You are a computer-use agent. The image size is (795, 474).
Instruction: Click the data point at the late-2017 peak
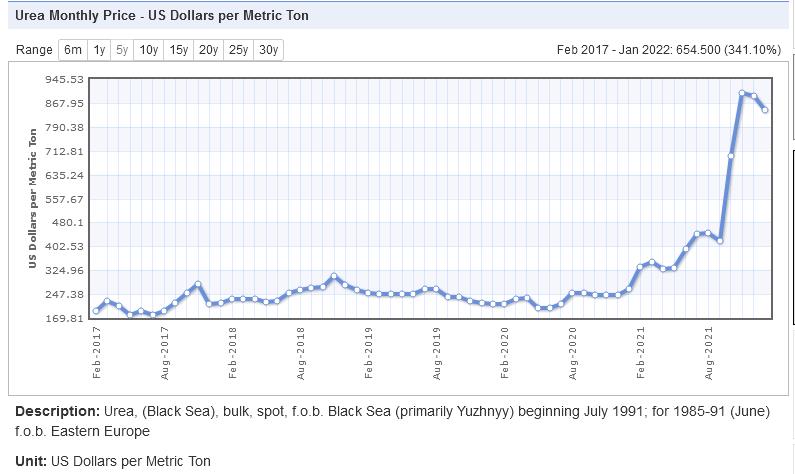[x=198, y=285]
